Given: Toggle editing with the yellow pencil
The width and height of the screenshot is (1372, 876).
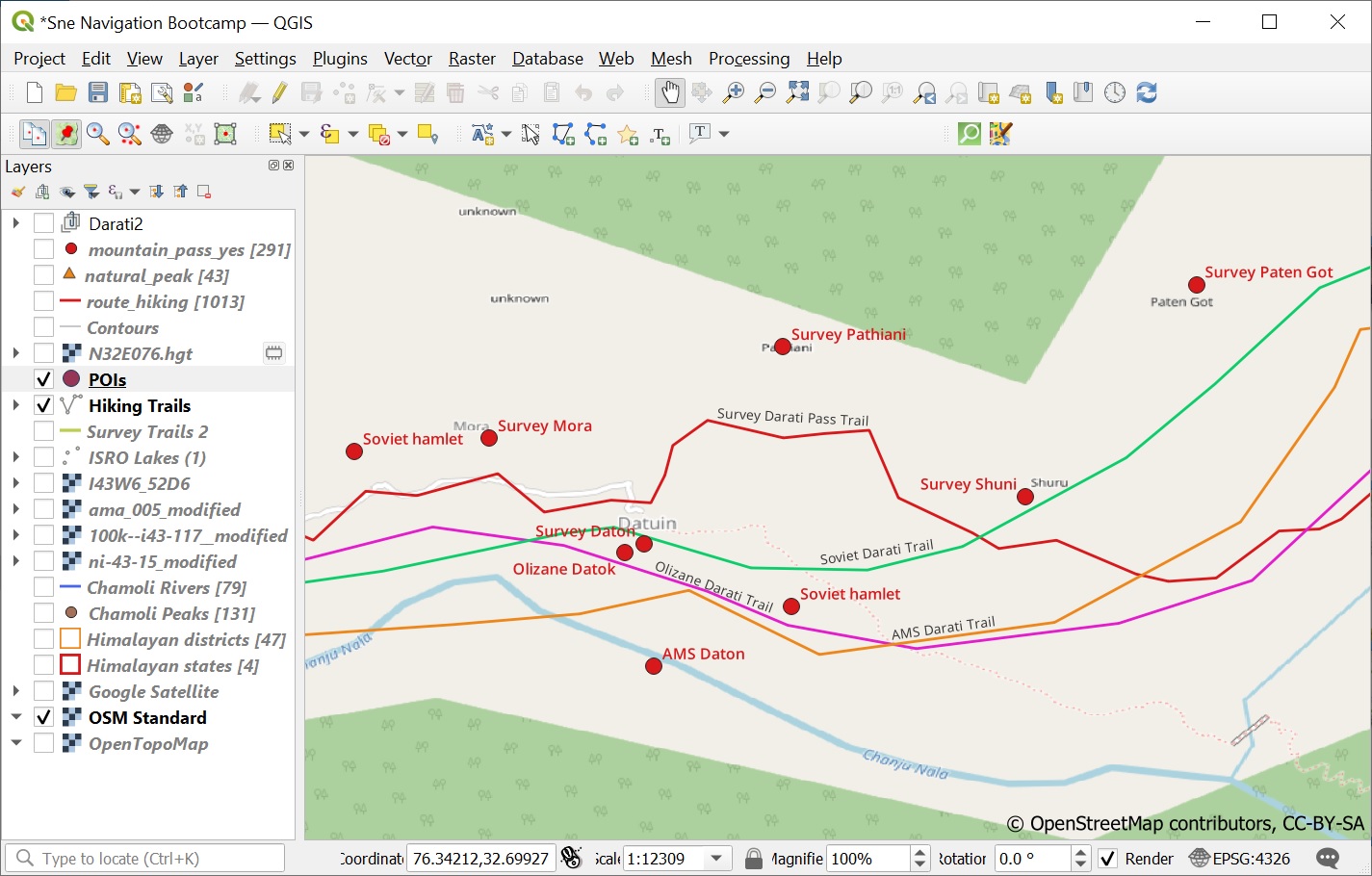Looking at the screenshot, I should pyautogui.click(x=280, y=92).
